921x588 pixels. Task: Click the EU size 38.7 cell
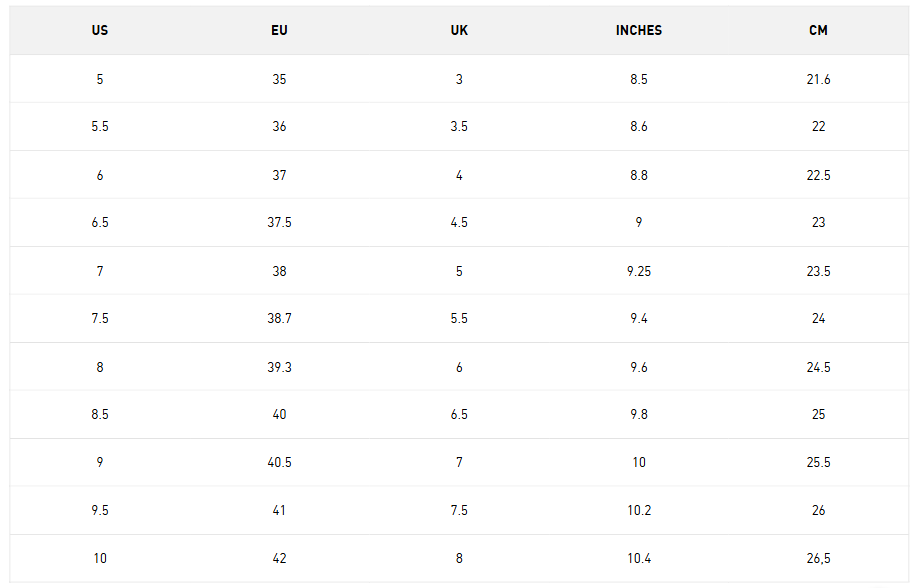pos(279,319)
